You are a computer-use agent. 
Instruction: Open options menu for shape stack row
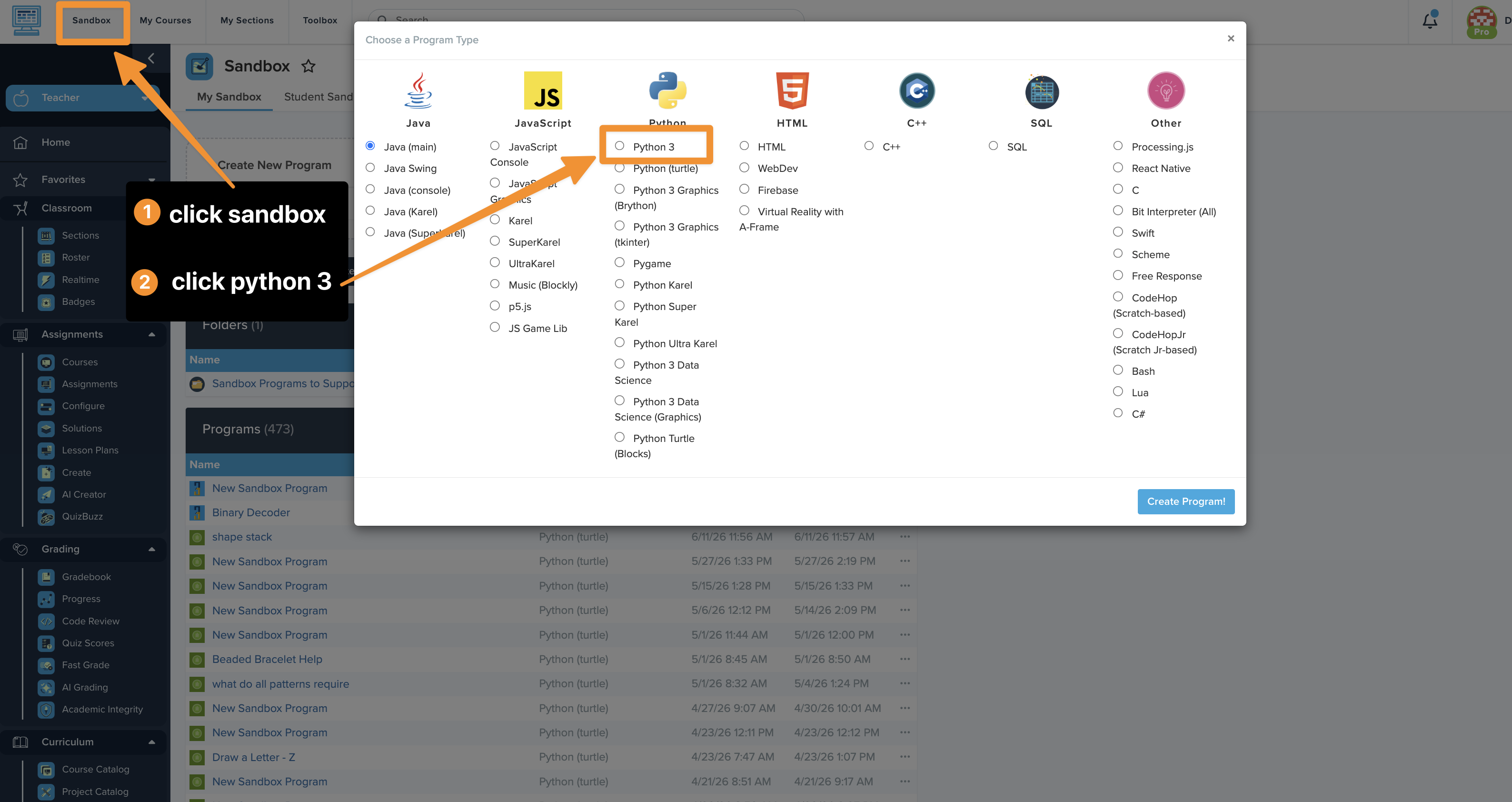(905, 537)
